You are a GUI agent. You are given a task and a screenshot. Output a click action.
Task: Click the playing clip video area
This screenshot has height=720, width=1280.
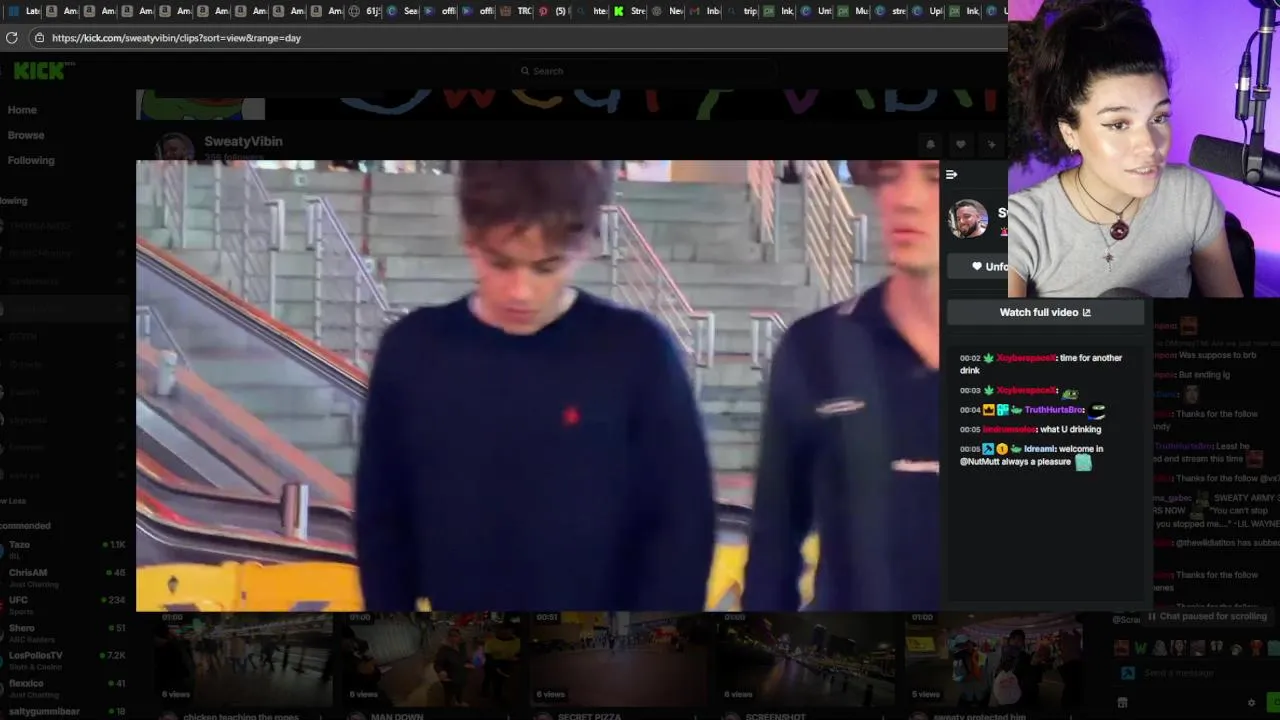coord(537,385)
